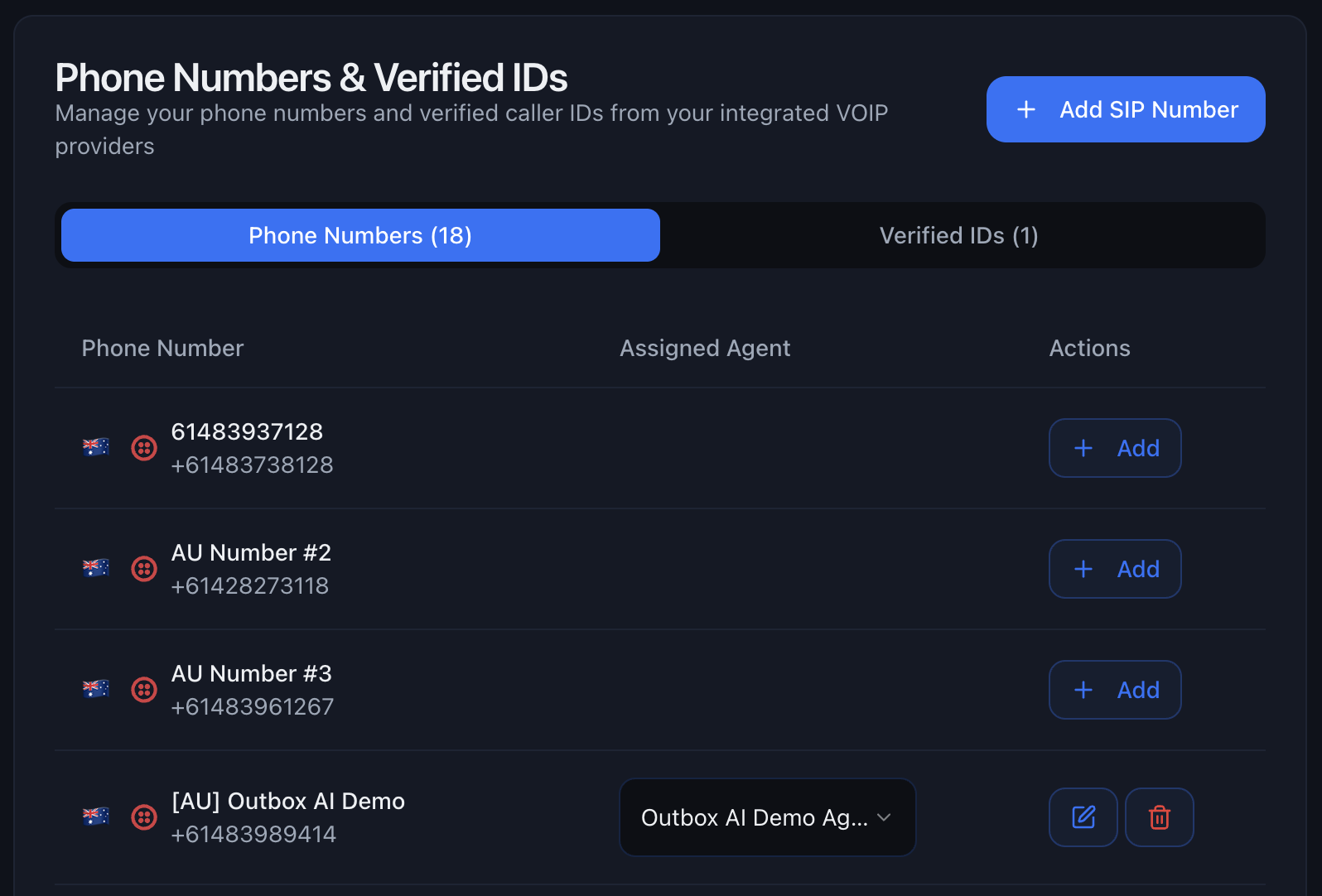Select the Phone Numbers tab
The height and width of the screenshot is (896, 1322).
click(x=359, y=235)
